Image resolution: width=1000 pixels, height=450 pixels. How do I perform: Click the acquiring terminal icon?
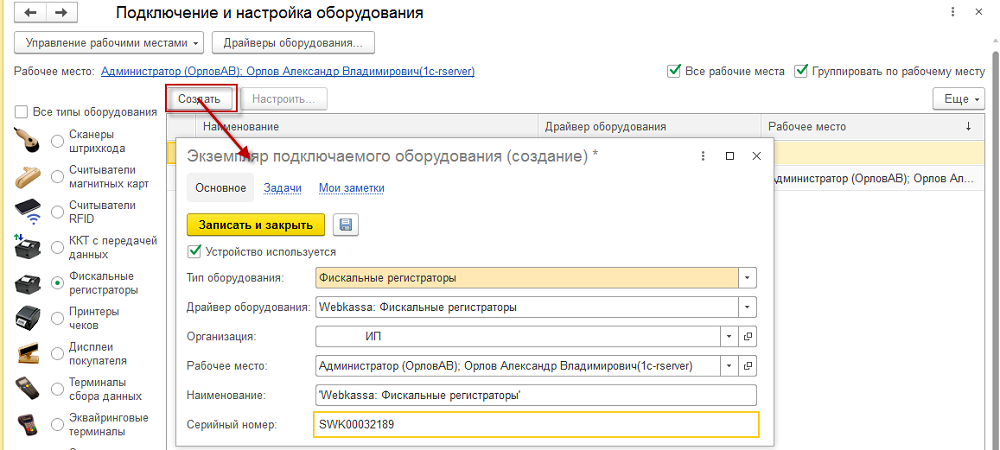[28, 425]
